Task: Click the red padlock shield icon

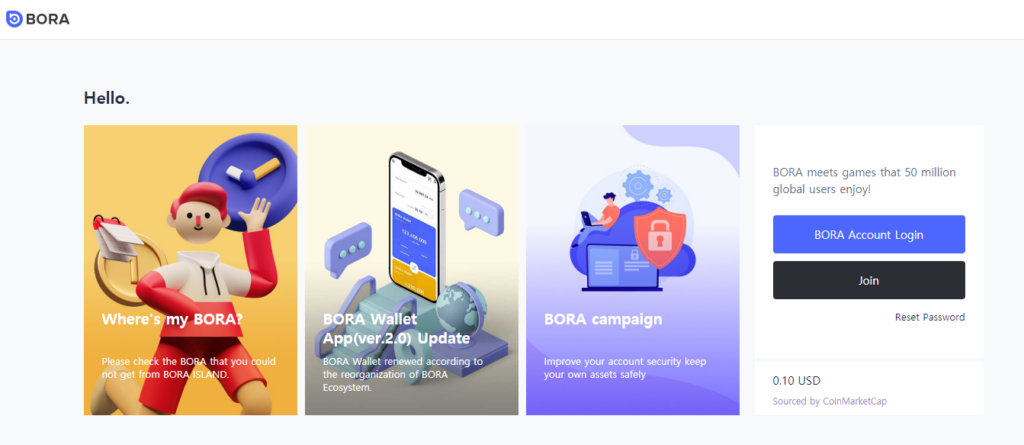Action: coord(660,239)
